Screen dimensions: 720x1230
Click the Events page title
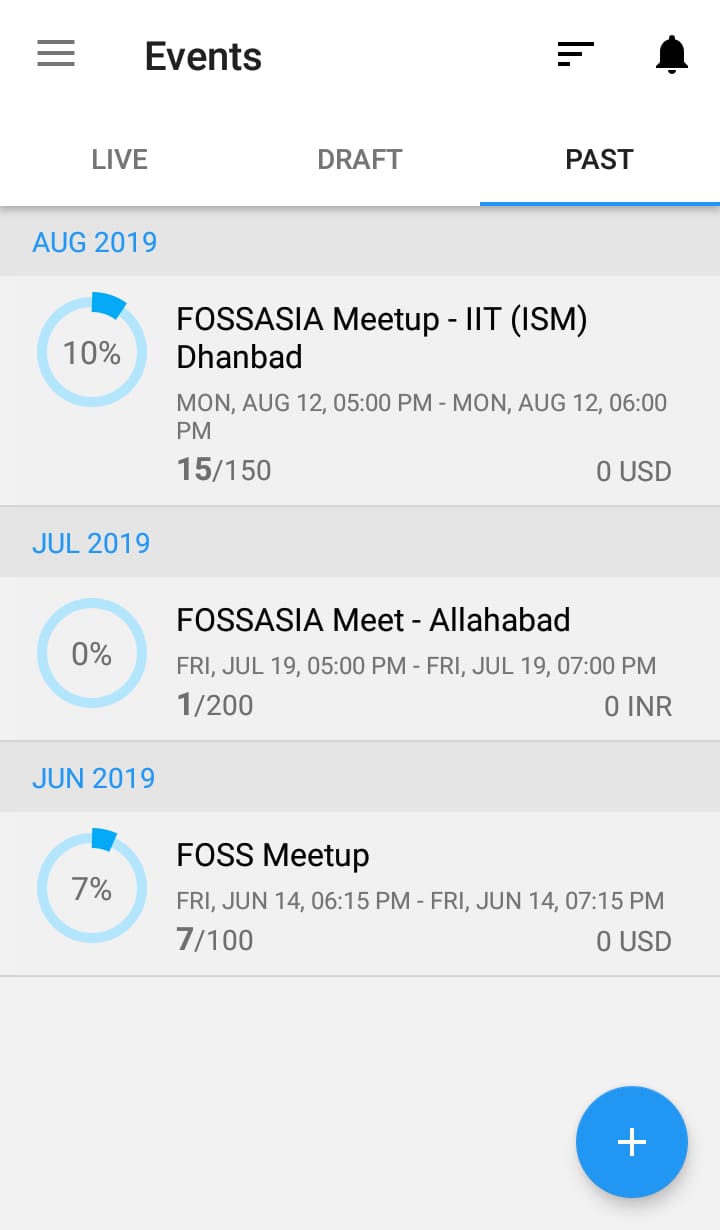coord(203,56)
